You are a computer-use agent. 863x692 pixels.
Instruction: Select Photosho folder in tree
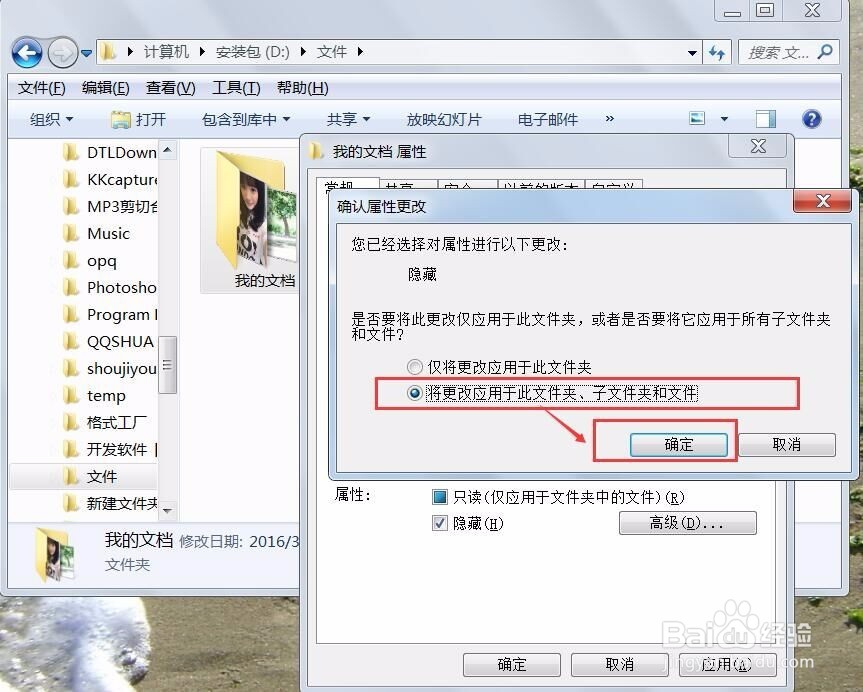[111, 287]
